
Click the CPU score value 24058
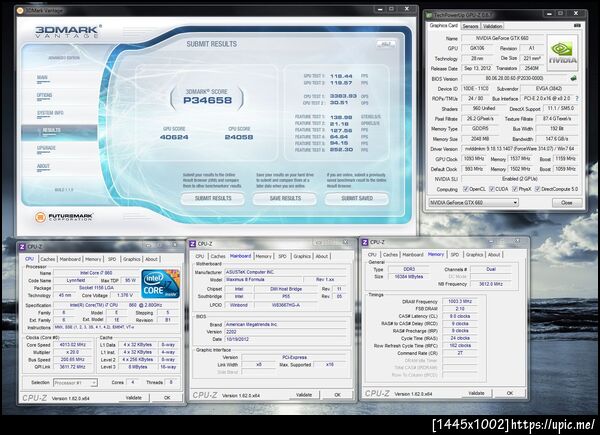tap(239, 137)
